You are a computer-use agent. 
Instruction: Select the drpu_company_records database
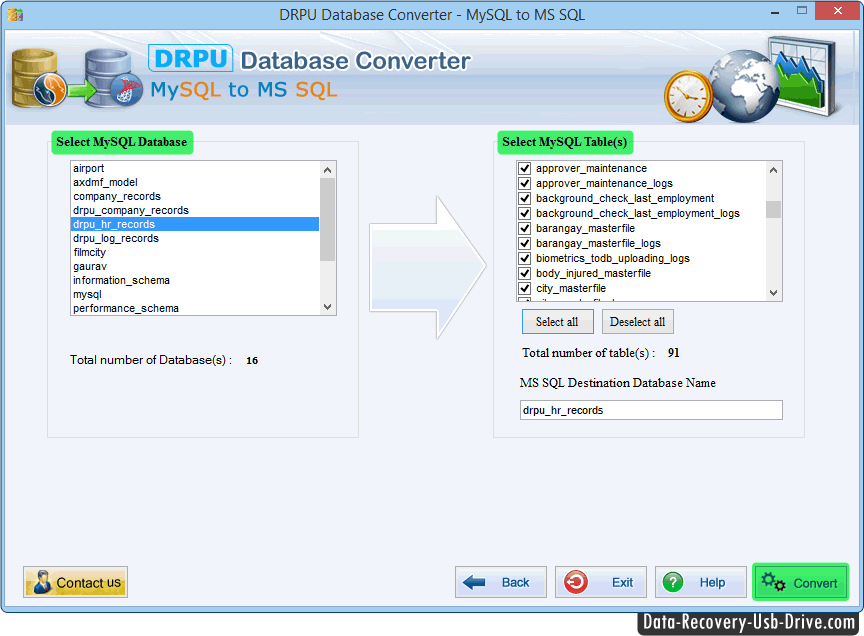[x=195, y=210]
